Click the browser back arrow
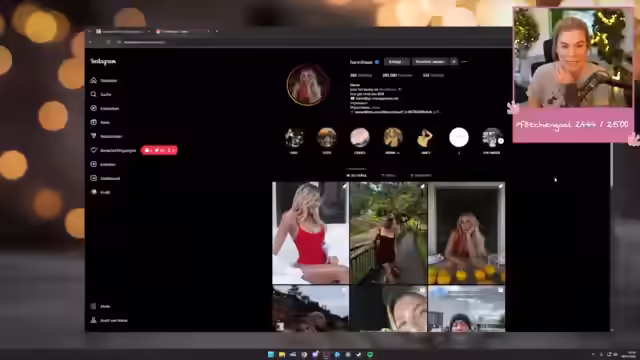Screen dimensions: 640x360 (91, 42)
